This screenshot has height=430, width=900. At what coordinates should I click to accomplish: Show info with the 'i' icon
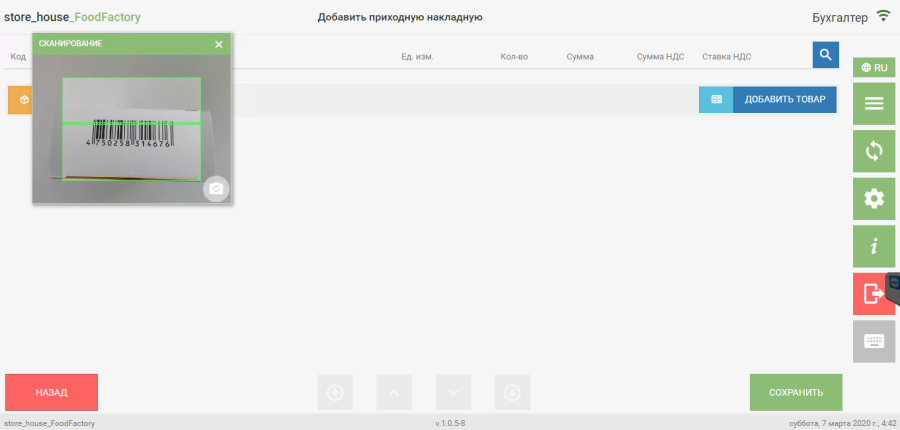pyautogui.click(x=873, y=246)
